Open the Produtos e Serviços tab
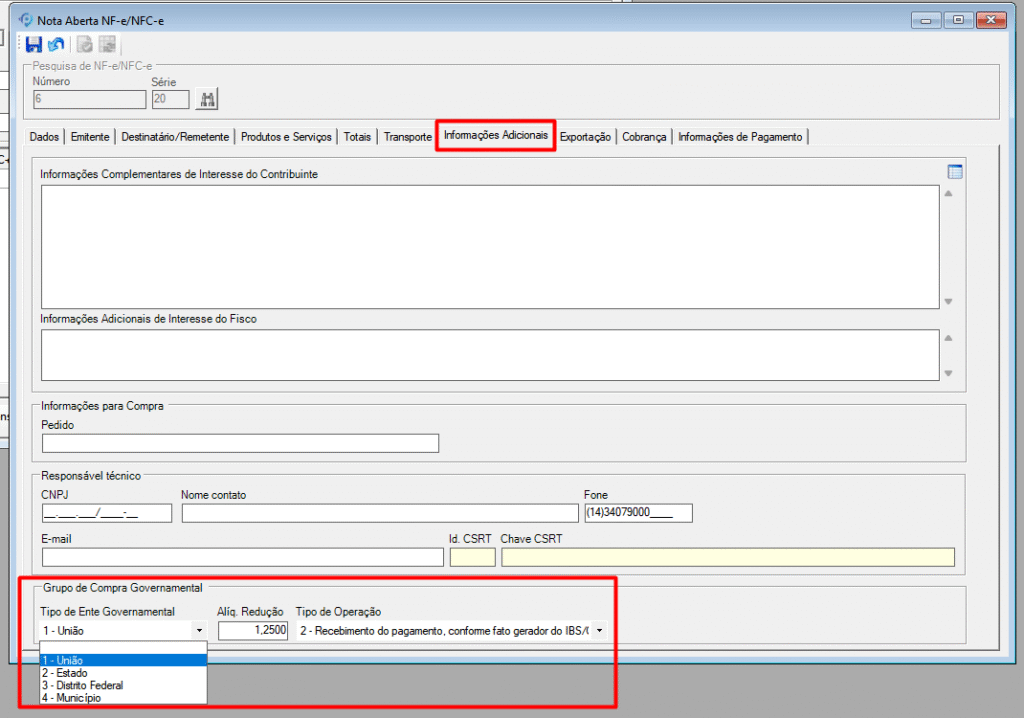The width and height of the screenshot is (1024, 718). click(x=285, y=137)
